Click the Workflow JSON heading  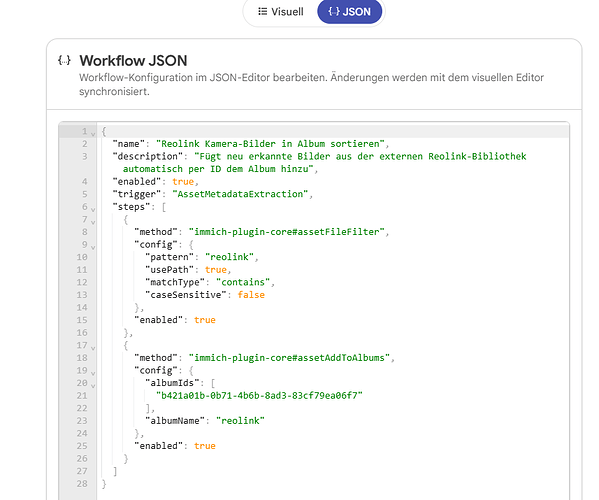point(133,61)
